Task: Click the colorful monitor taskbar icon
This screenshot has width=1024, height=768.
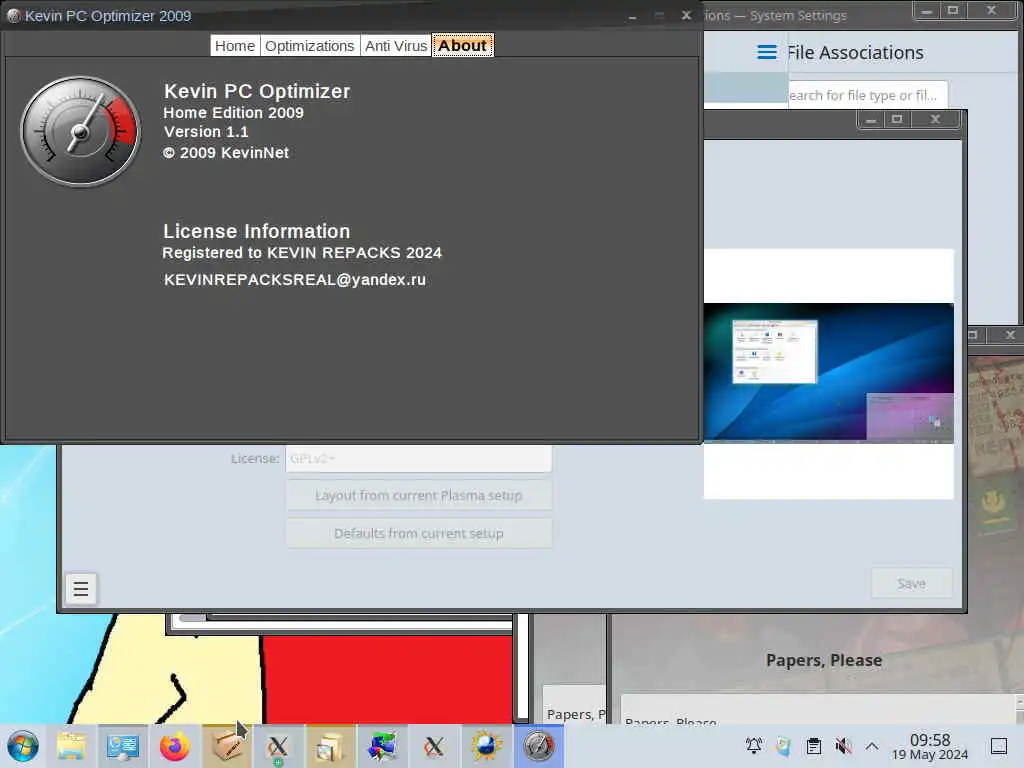Action: click(x=382, y=746)
